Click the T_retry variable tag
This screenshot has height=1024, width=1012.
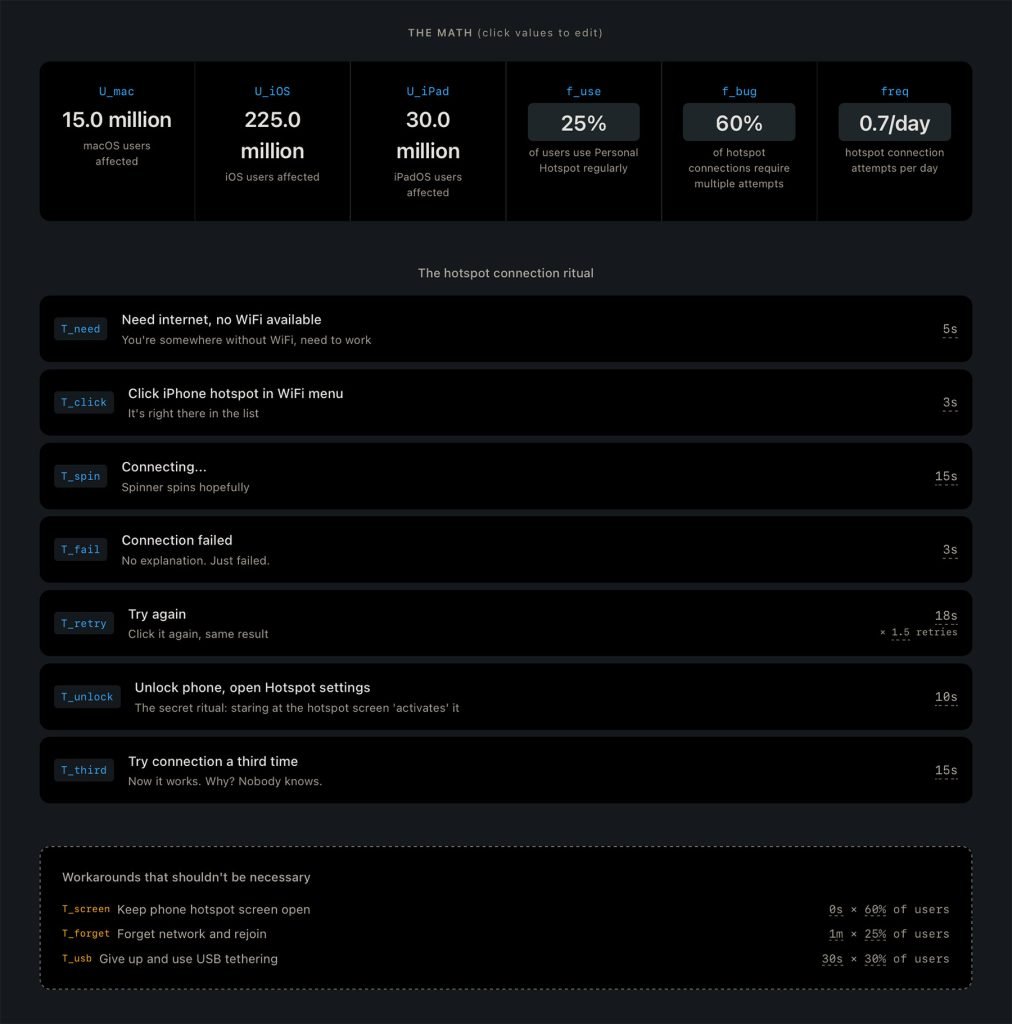[84, 623]
